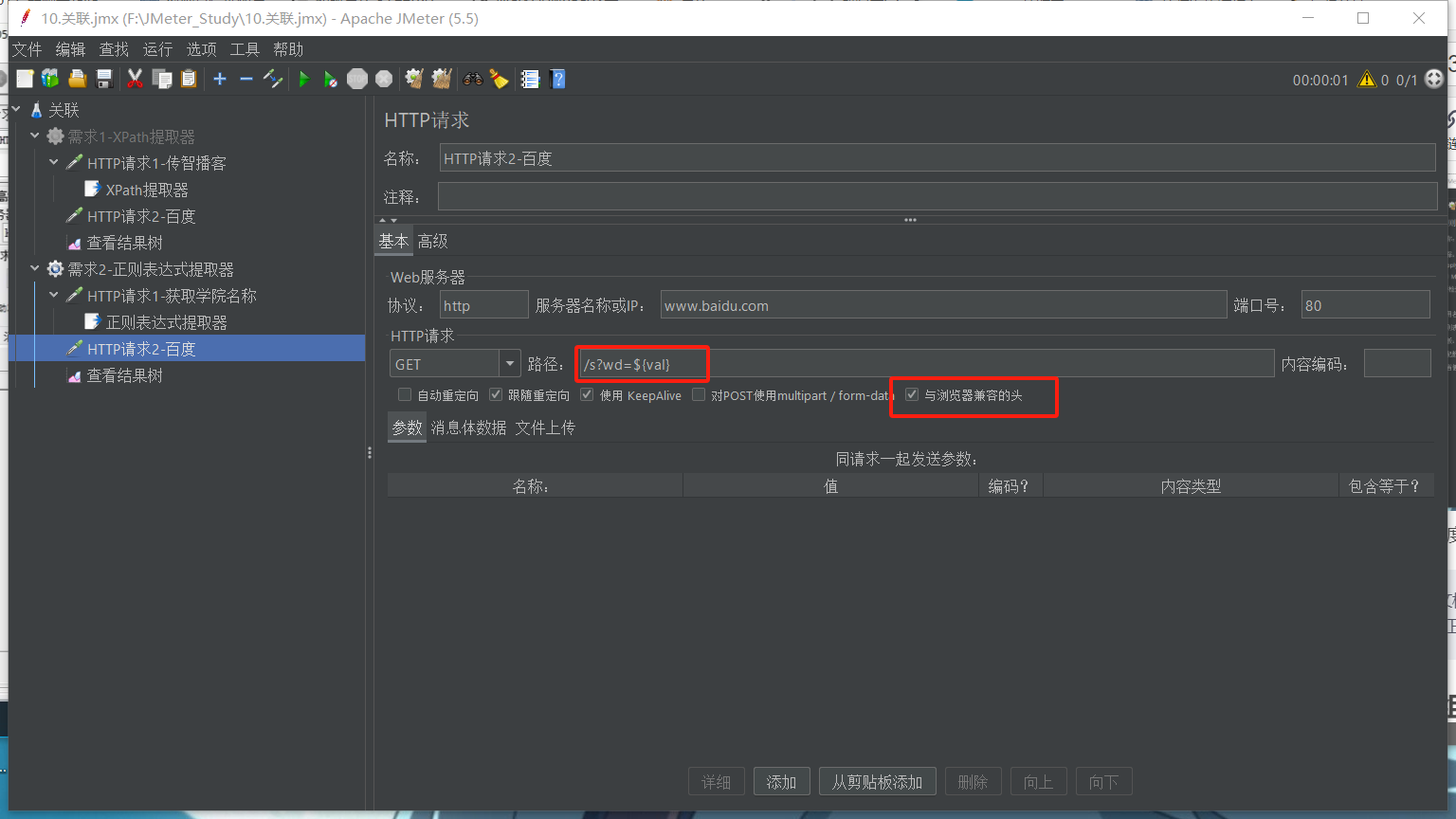Open the 选项 menu
The width and height of the screenshot is (1456, 819).
point(201,49)
